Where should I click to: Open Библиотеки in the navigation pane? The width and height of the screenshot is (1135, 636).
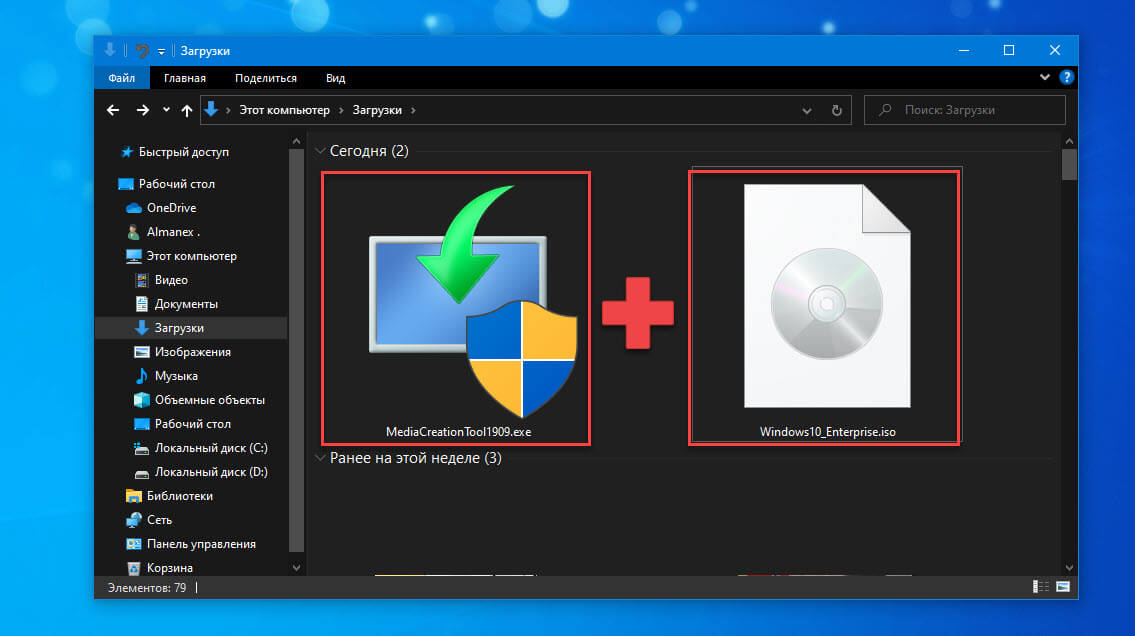click(180, 496)
